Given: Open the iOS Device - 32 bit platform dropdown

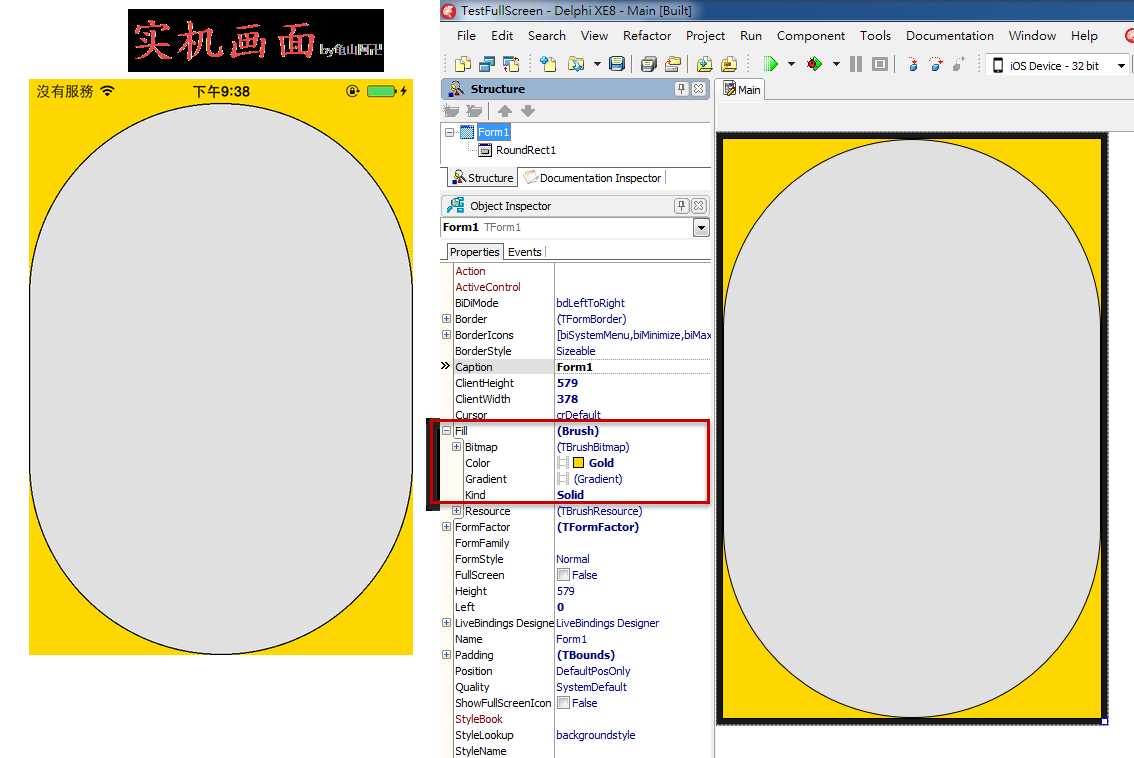Looking at the screenshot, I should click(1121, 65).
